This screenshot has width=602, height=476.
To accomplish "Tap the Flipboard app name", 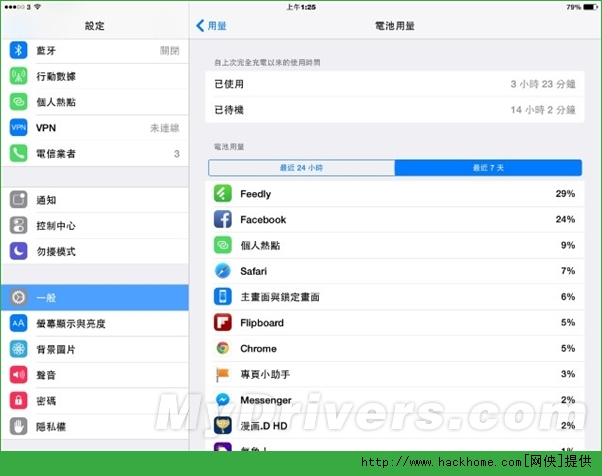I will [262, 323].
